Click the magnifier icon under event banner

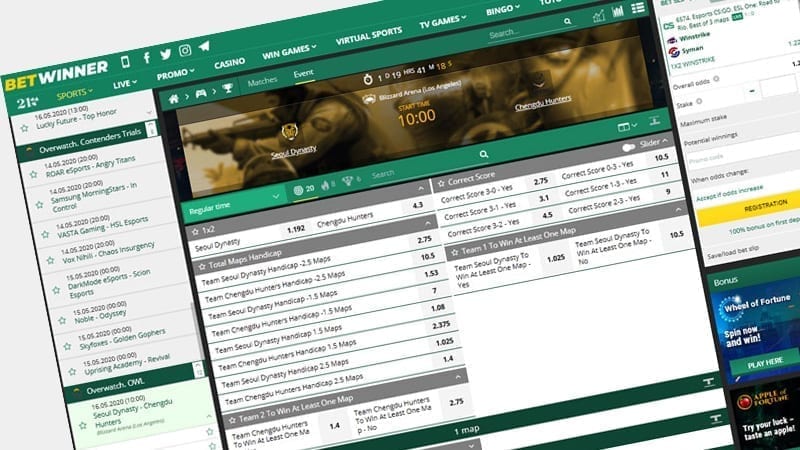484,154
